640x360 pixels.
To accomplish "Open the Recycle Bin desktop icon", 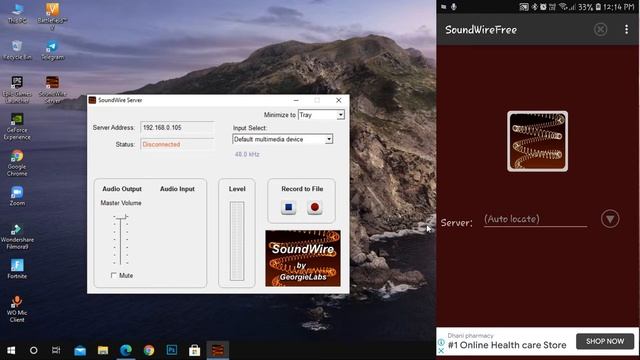I will click(17, 50).
